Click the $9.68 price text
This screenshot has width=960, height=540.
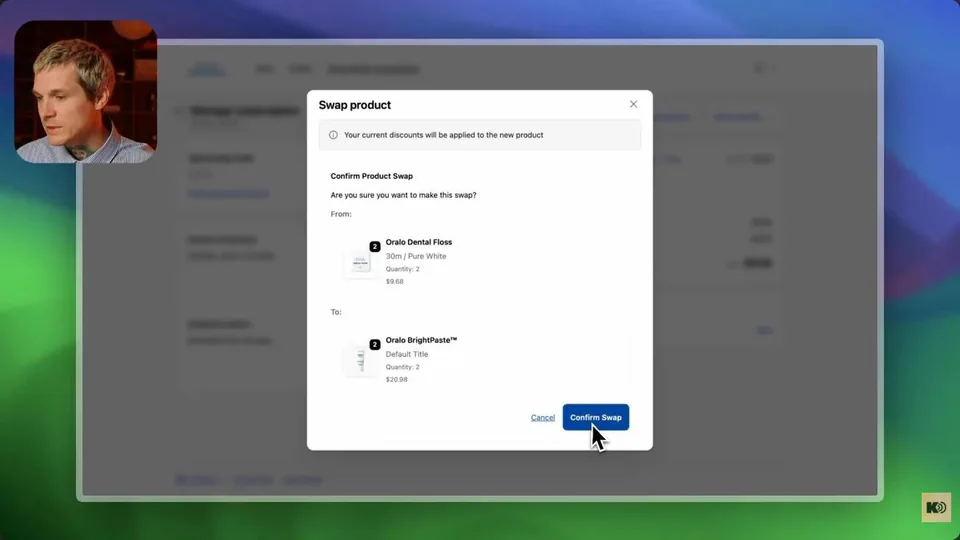click(394, 282)
